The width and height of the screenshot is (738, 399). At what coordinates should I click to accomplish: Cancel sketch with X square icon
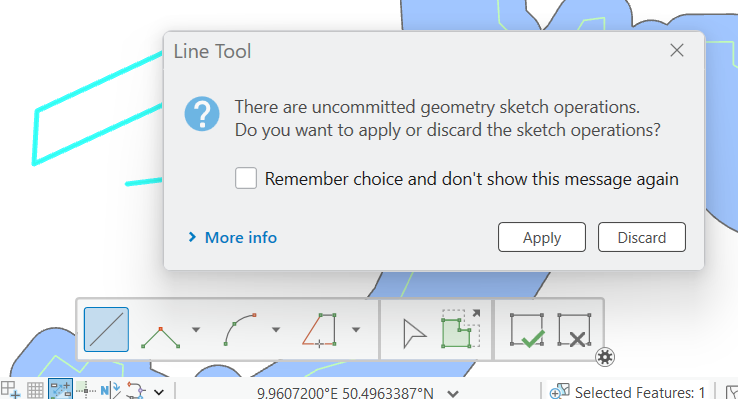(x=574, y=330)
